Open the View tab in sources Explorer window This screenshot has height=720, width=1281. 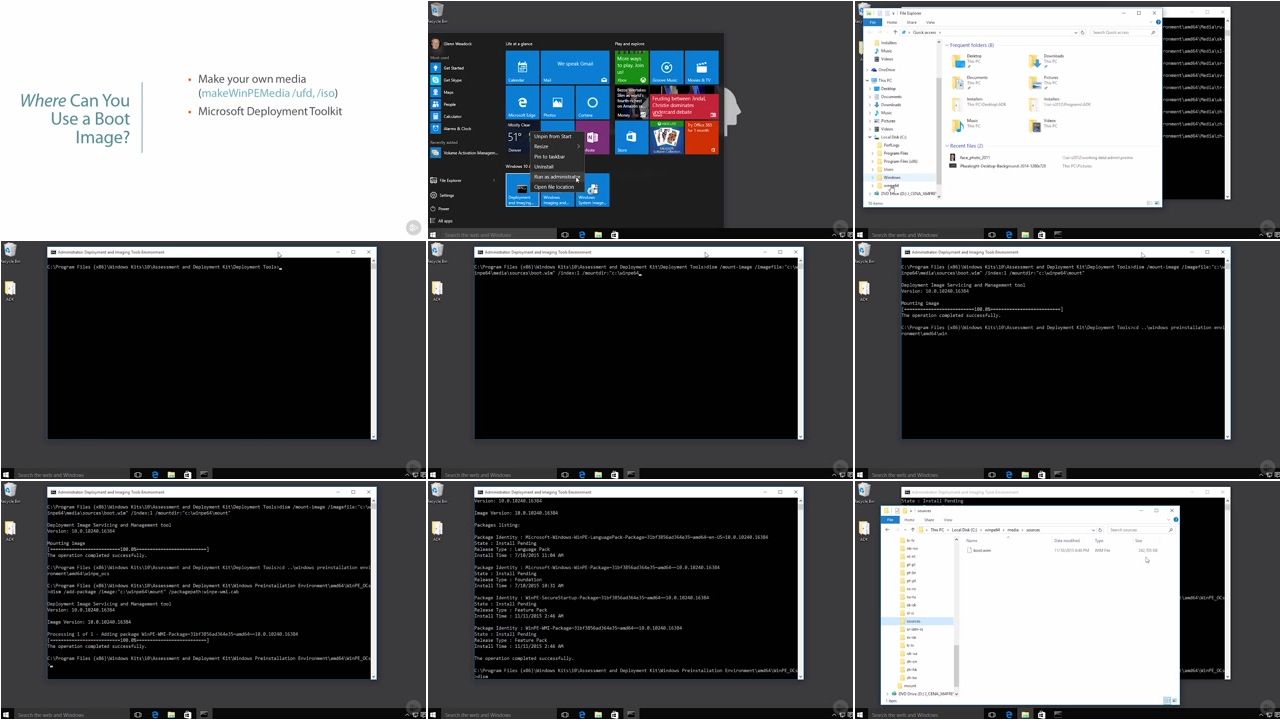tap(948, 520)
